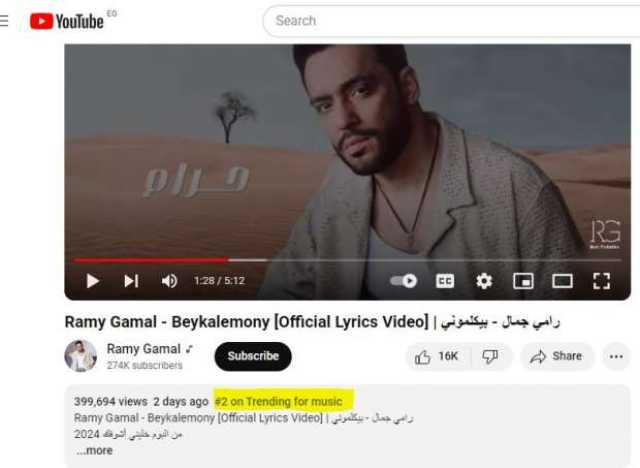Open the Share dialog

point(556,357)
